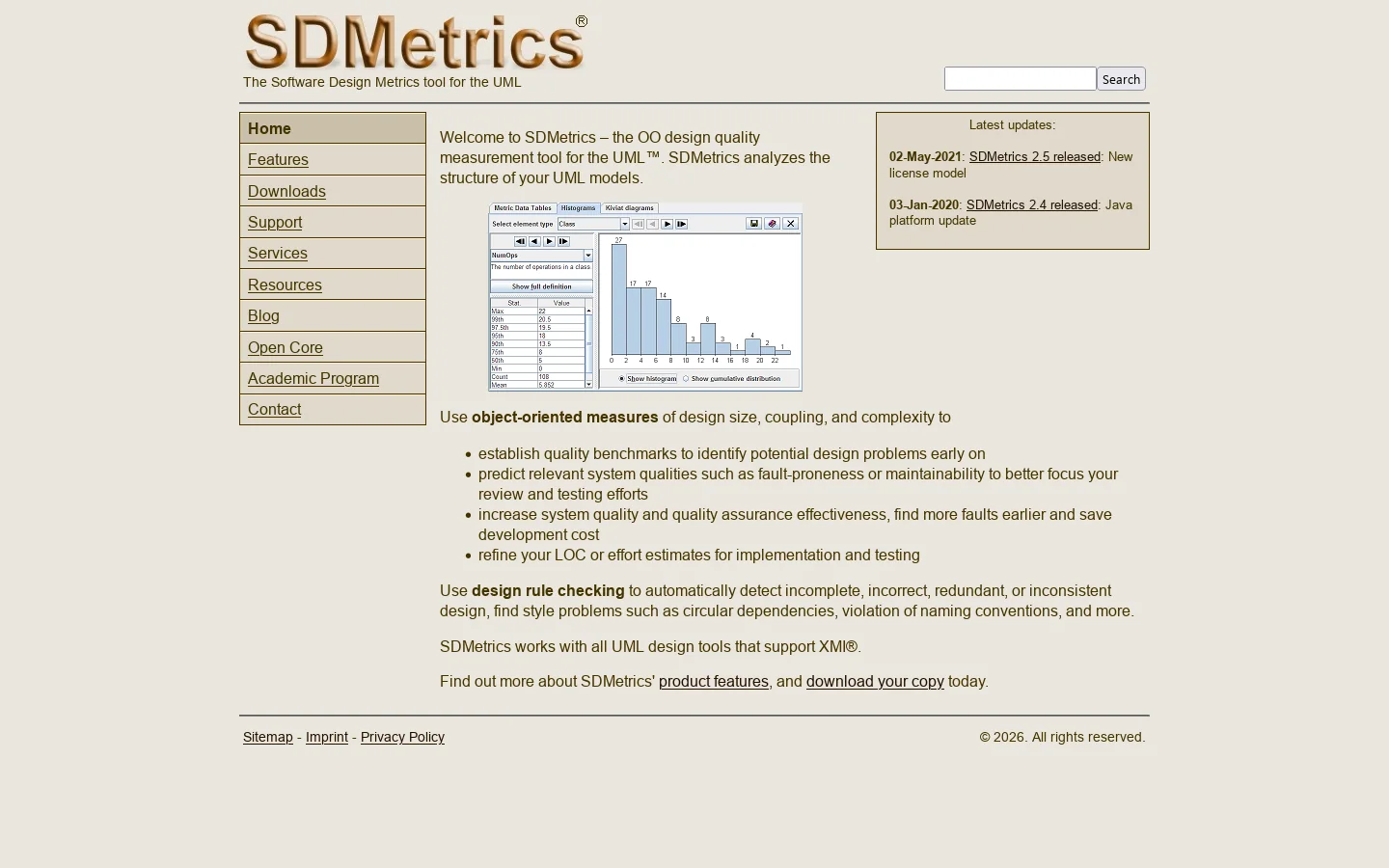1389x868 pixels.
Task: Click the bullet 'establish quality benchmarks' line
Action: click(x=732, y=454)
